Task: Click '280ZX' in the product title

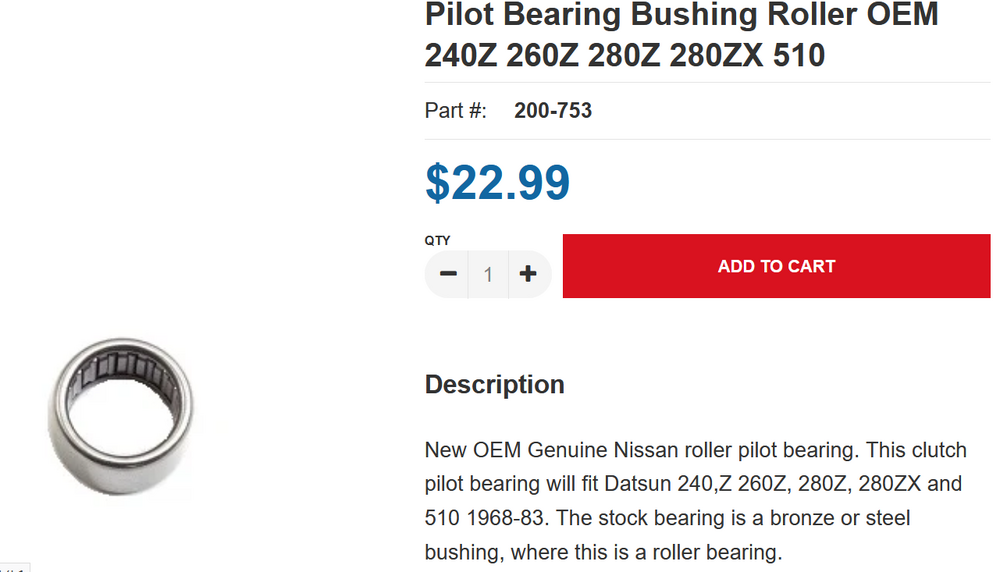Action: [716, 55]
